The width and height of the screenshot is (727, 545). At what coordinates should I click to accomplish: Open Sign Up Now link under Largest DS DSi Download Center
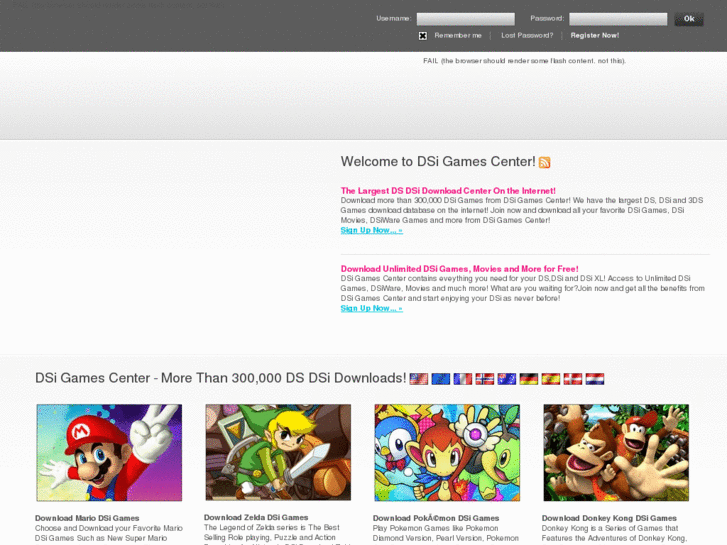[371, 231]
